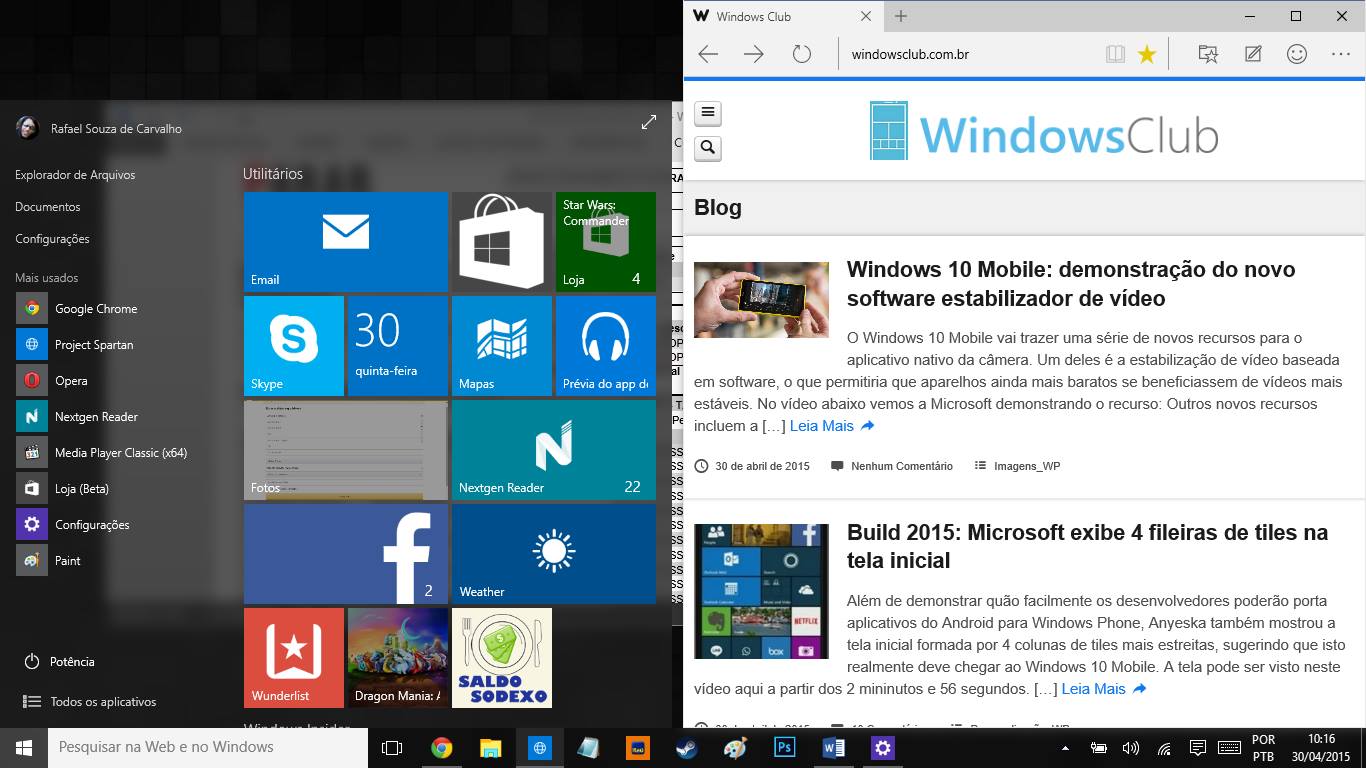The image size is (1366, 768).
Task: Open the Facebook tile
Action: coord(345,553)
